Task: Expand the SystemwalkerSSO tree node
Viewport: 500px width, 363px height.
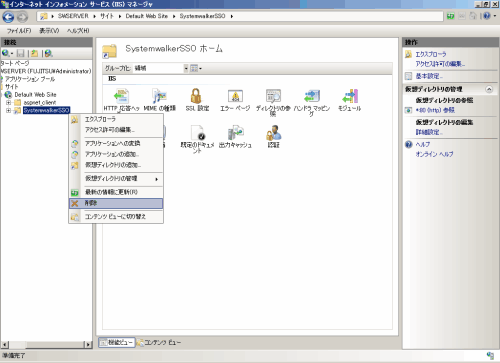Action: 8,110
